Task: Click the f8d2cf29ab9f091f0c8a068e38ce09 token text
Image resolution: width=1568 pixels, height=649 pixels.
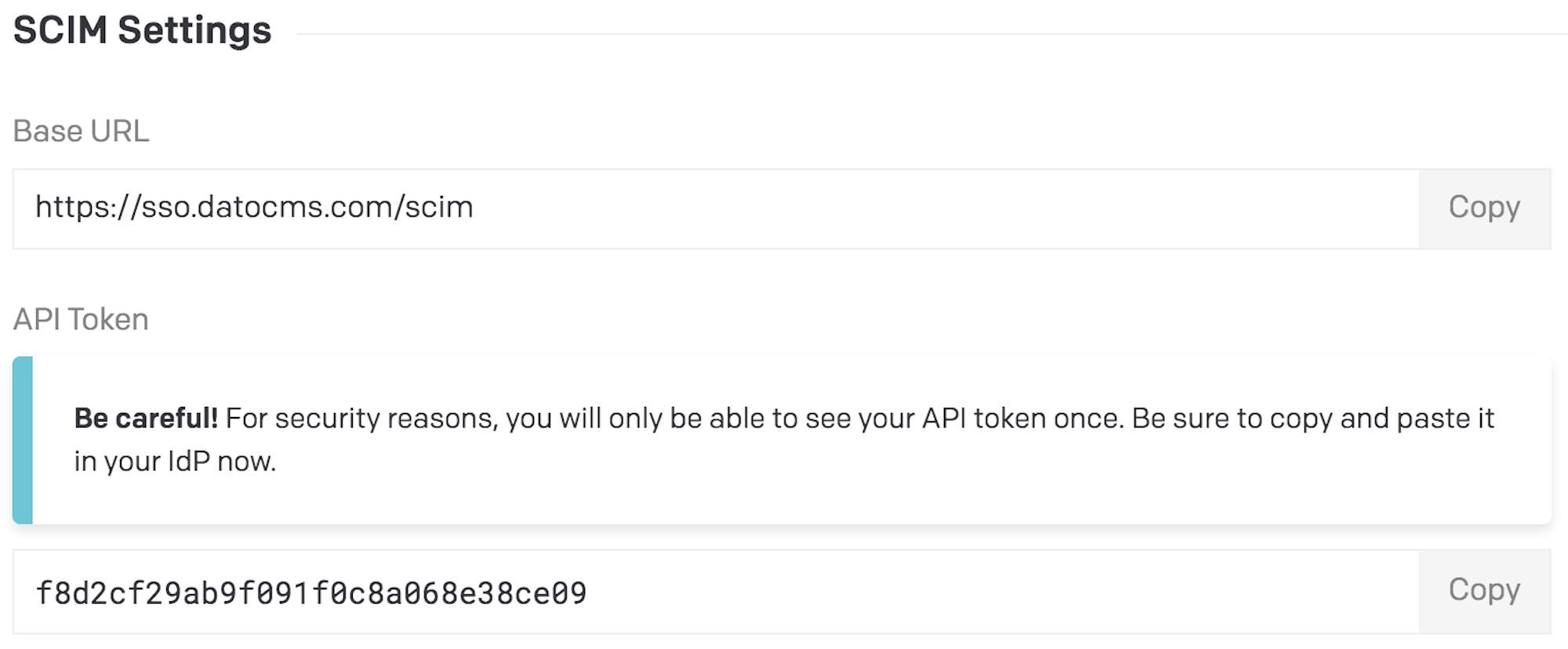Action: [x=311, y=593]
